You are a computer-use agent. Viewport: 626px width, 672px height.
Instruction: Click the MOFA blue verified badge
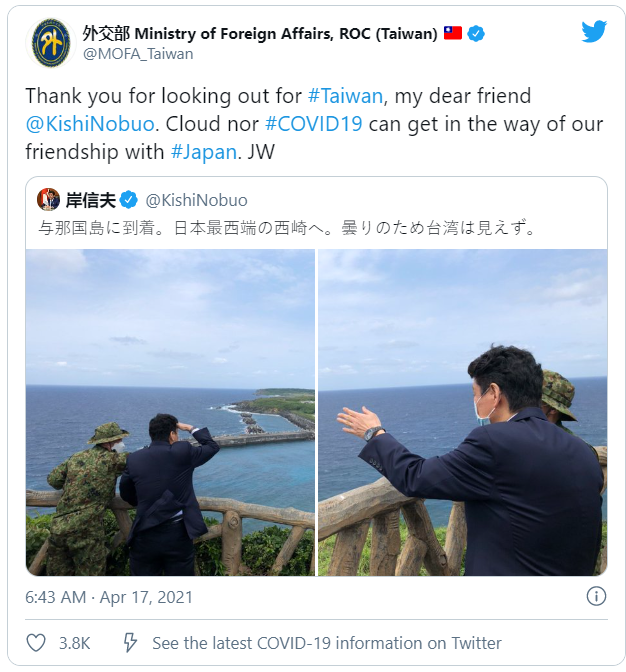click(x=476, y=33)
